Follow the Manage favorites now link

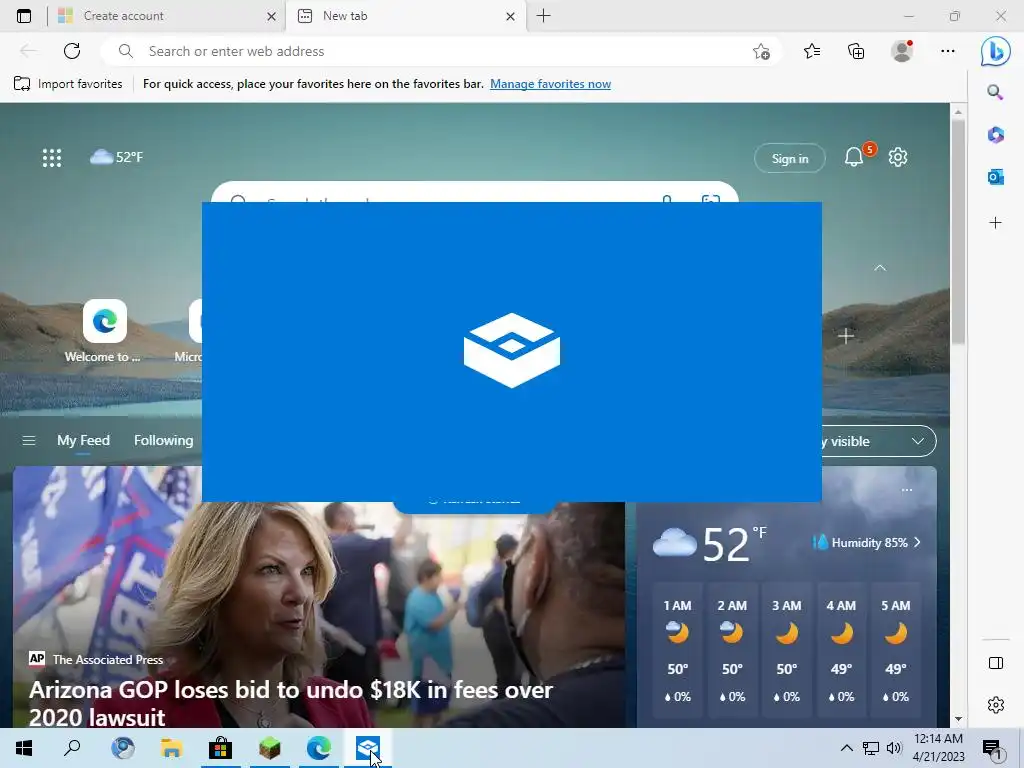point(551,84)
